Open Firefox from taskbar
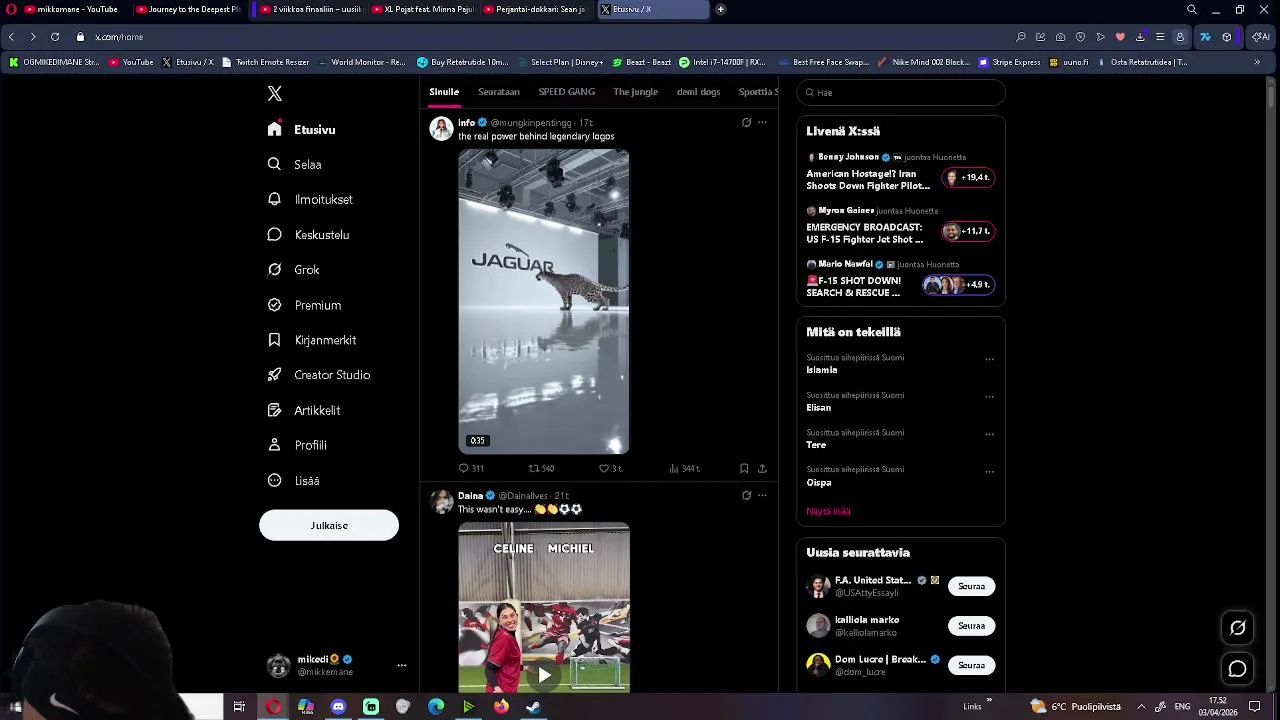Viewport: 1280px width, 720px height. pos(501,707)
